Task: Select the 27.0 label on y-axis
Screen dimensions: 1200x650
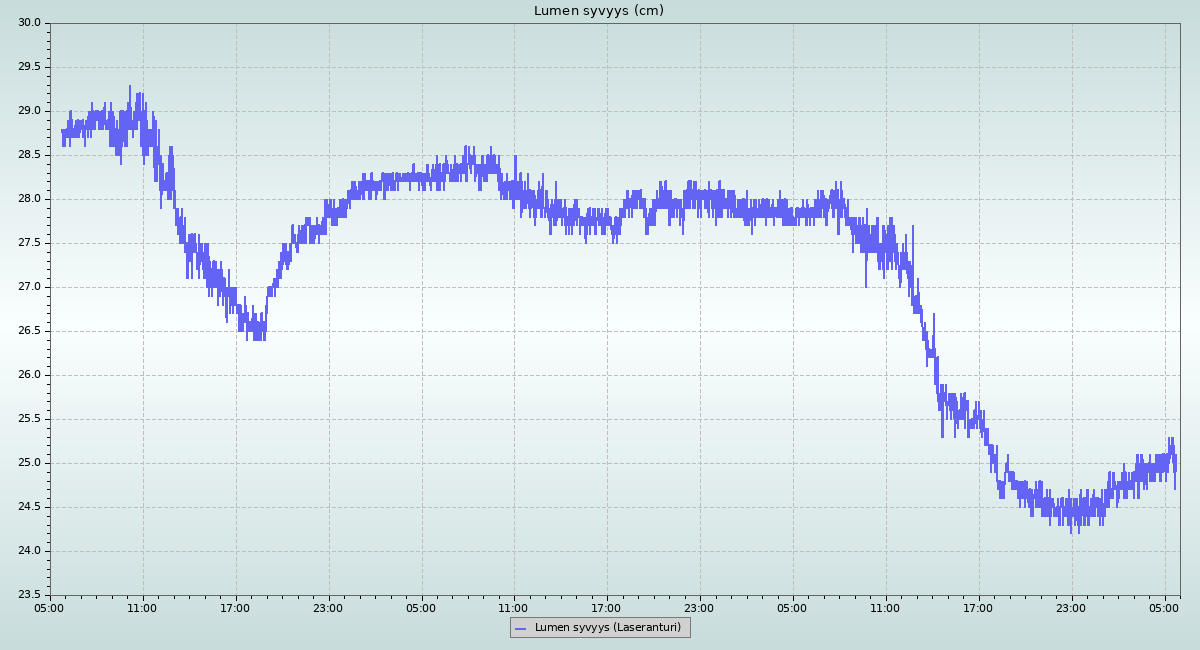Action: point(29,287)
